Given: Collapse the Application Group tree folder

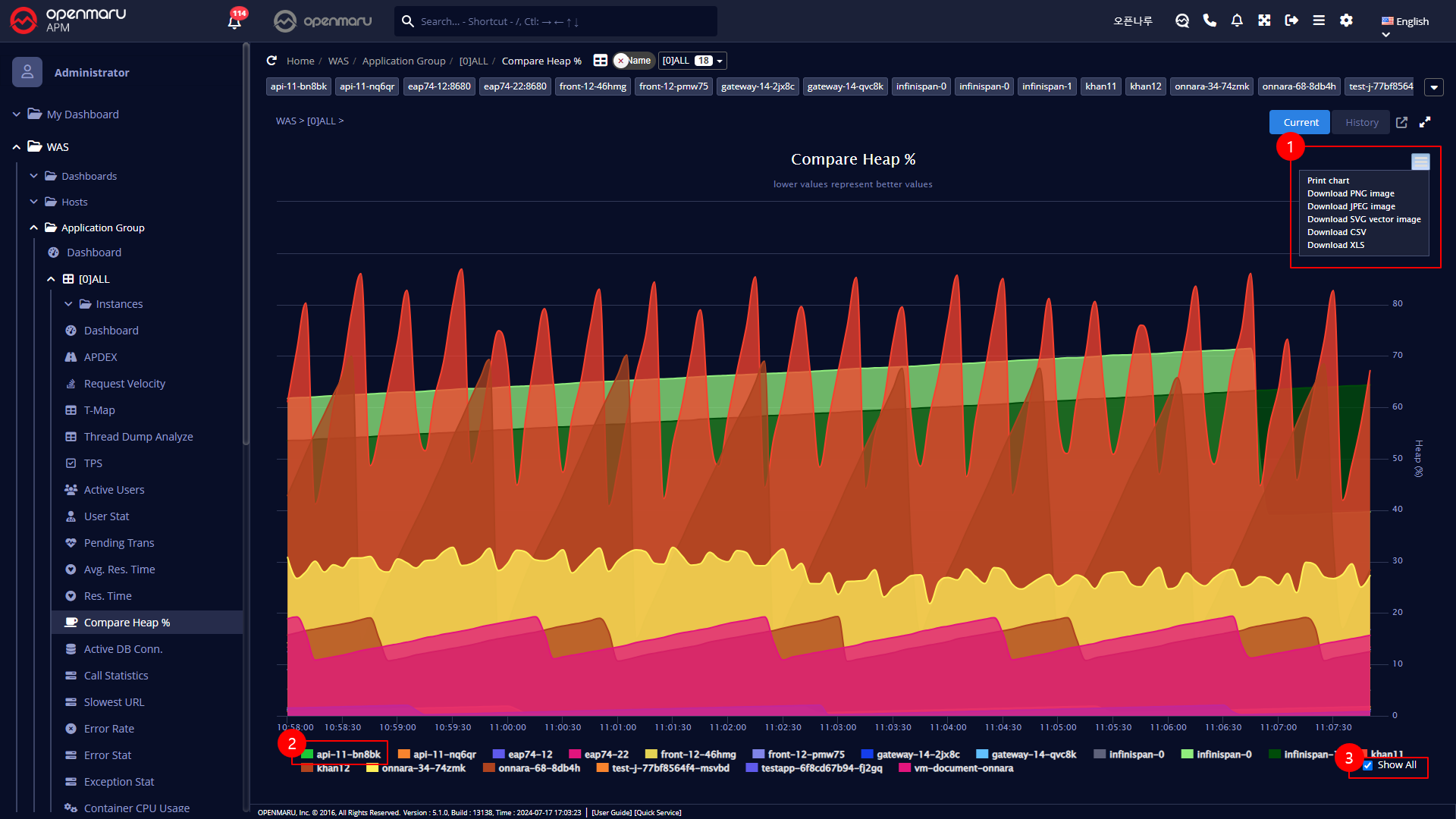Looking at the screenshot, I should [33, 227].
